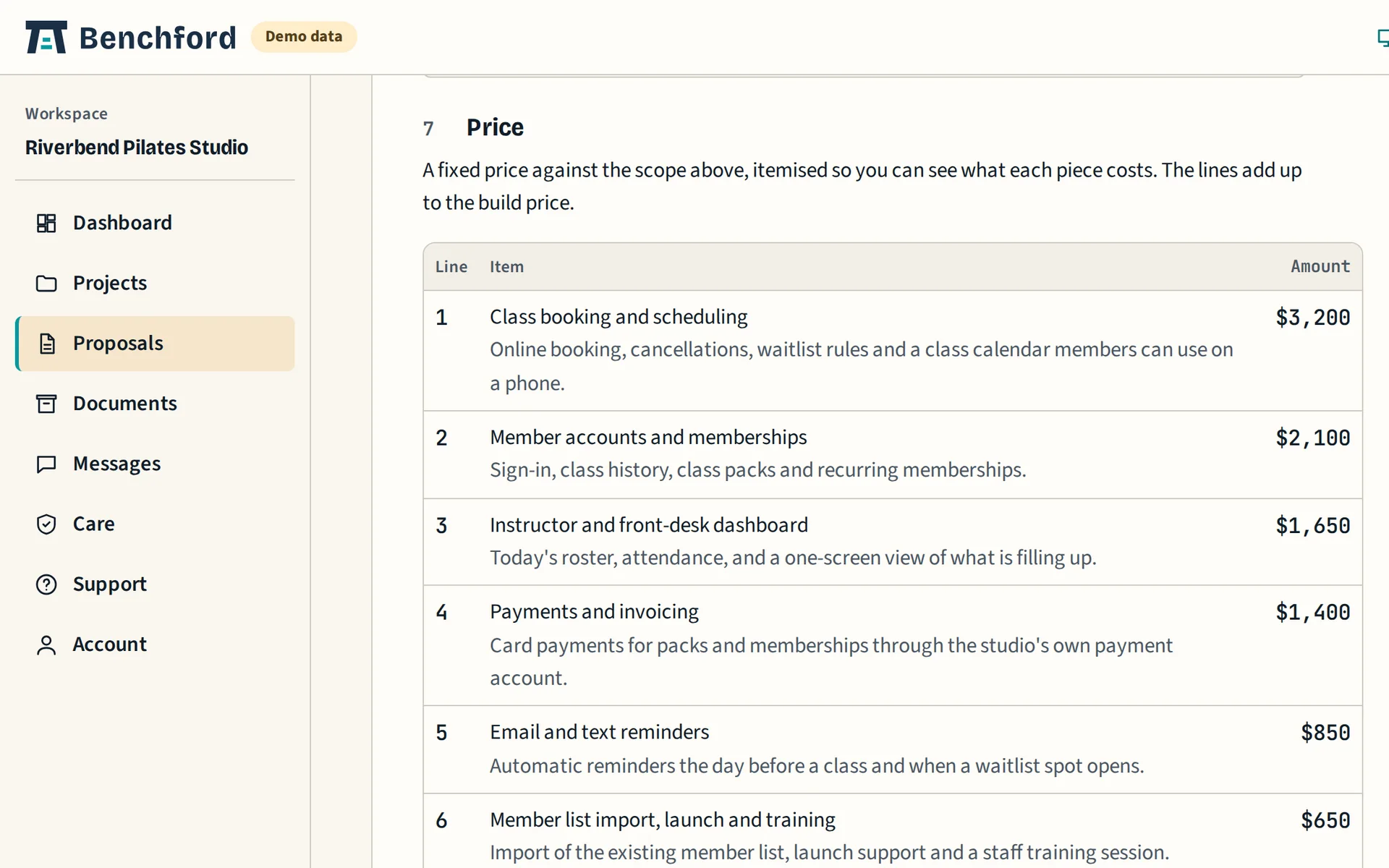Click the Line column header

click(x=451, y=267)
